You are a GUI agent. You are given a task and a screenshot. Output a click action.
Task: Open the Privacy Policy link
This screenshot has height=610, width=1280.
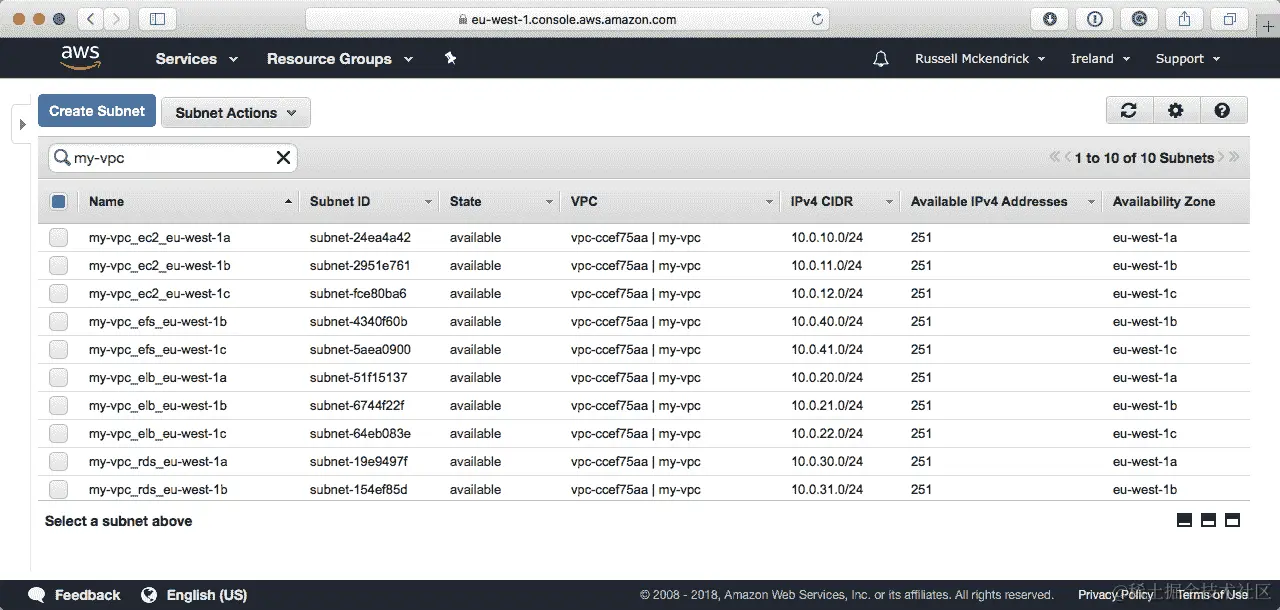coord(1115,595)
